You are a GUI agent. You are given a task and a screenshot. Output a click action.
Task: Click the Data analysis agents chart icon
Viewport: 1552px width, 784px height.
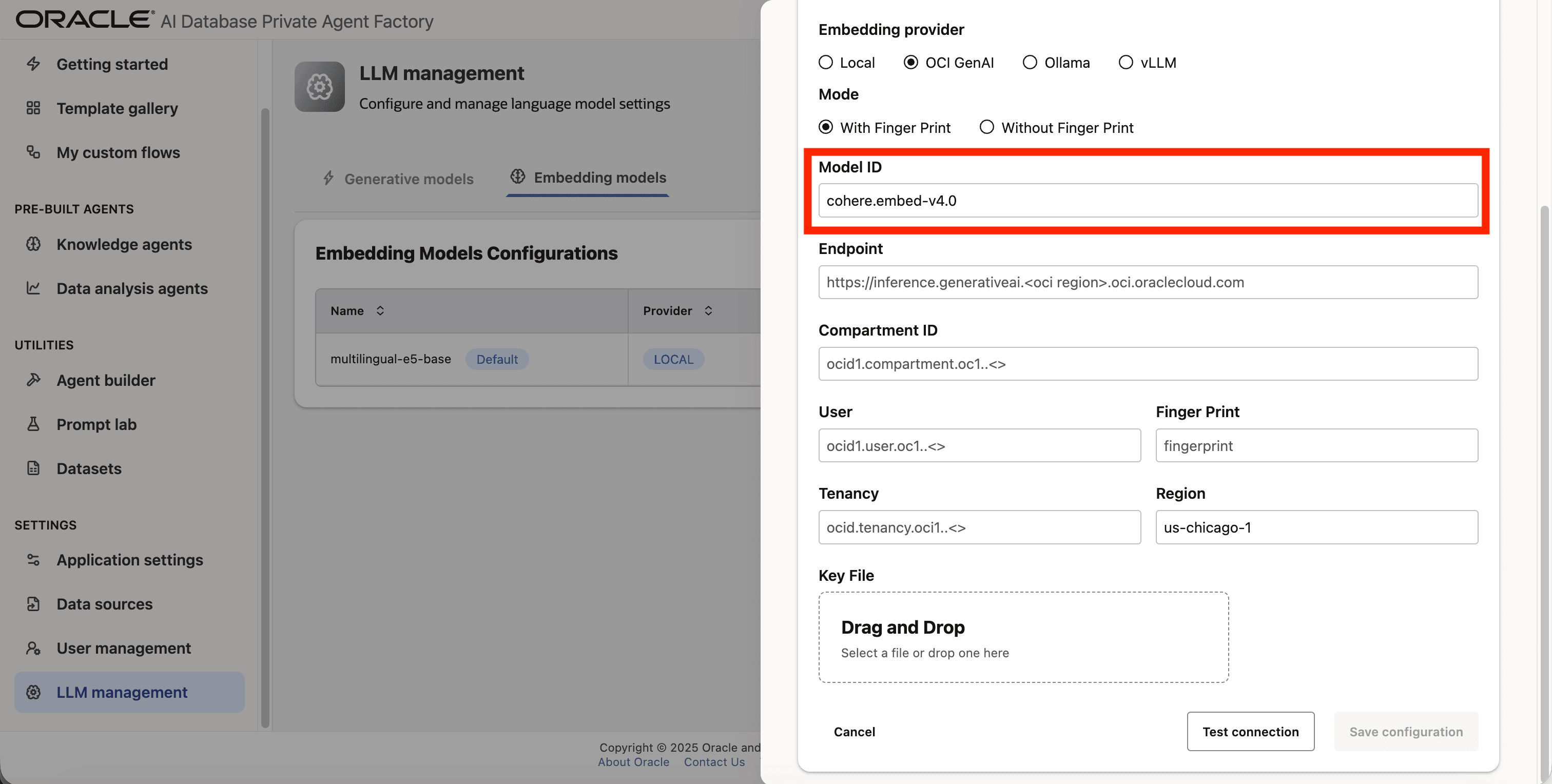(33, 288)
